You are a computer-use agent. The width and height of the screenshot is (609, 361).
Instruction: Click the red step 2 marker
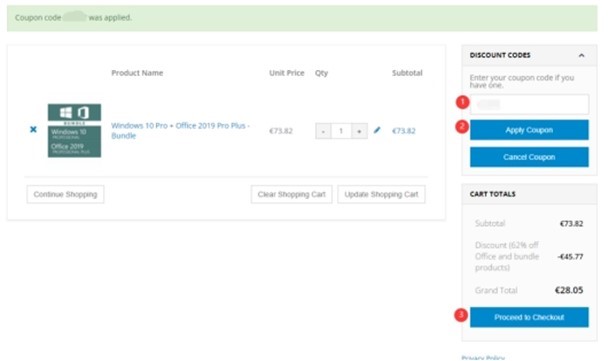(x=462, y=126)
